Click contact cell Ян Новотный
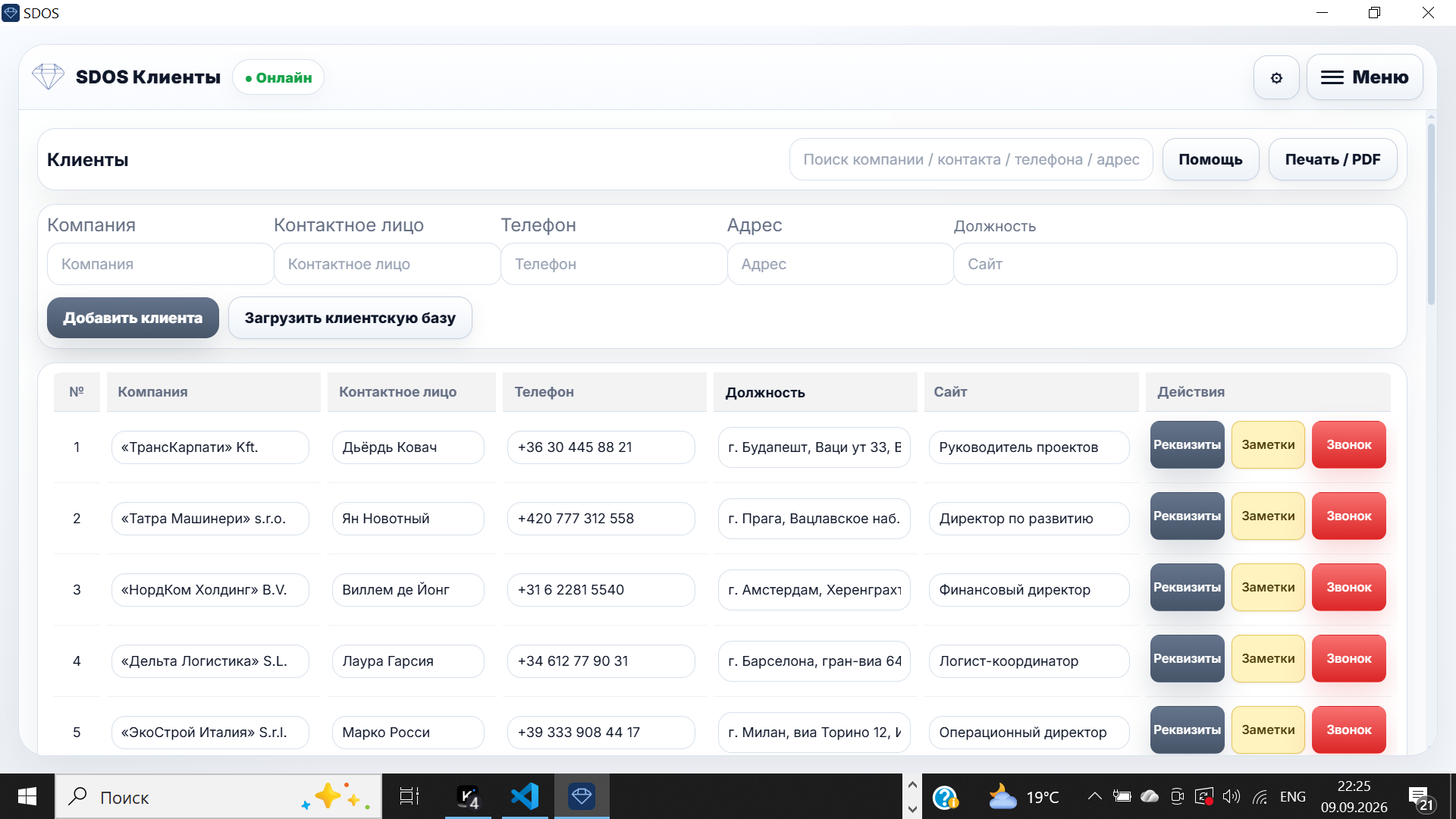Image resolution: width=1456 pixels, height=819 pixels. pyautogui.click(x=408, y=519)
